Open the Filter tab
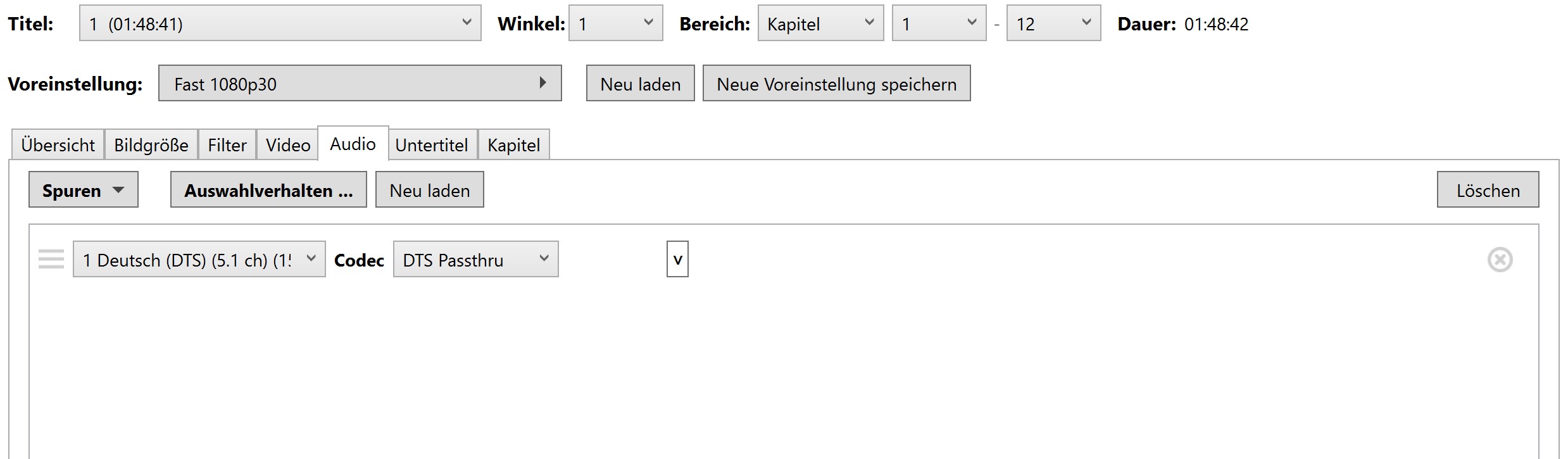The image size is (1568, 459). click(x=227, y=145)
